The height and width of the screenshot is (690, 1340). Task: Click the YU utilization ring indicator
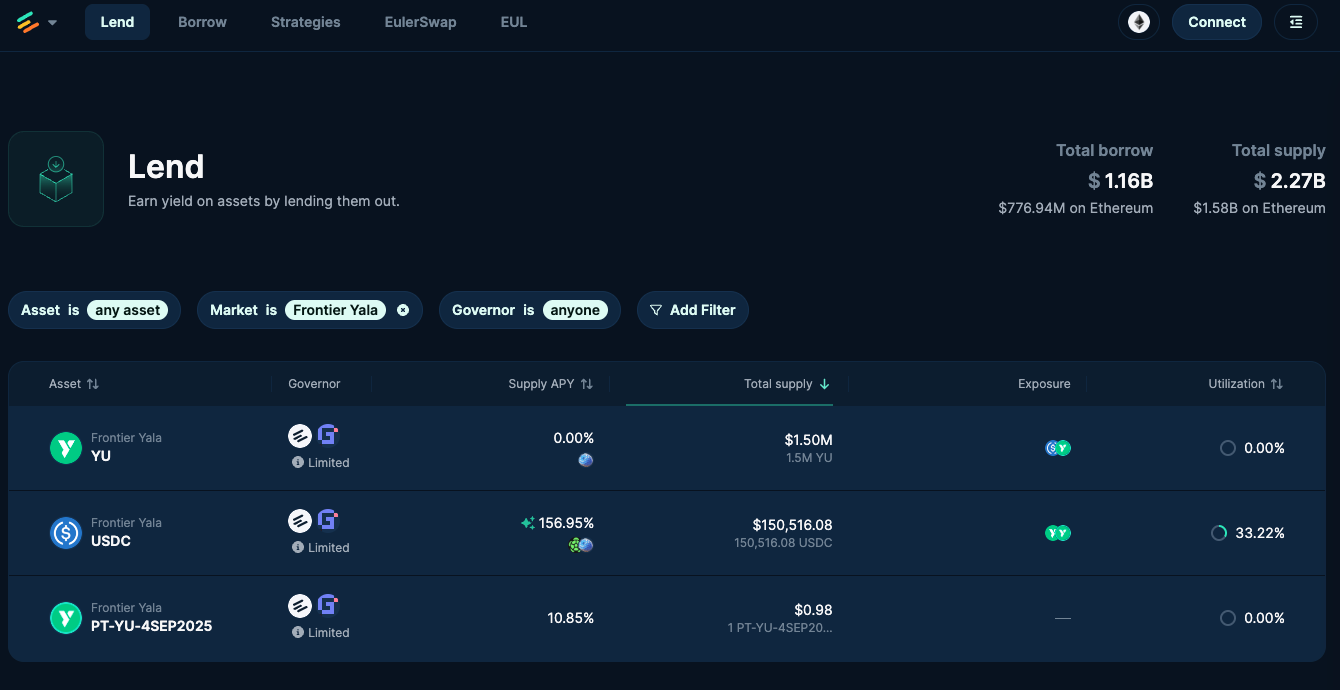[x=1228, y=448]
